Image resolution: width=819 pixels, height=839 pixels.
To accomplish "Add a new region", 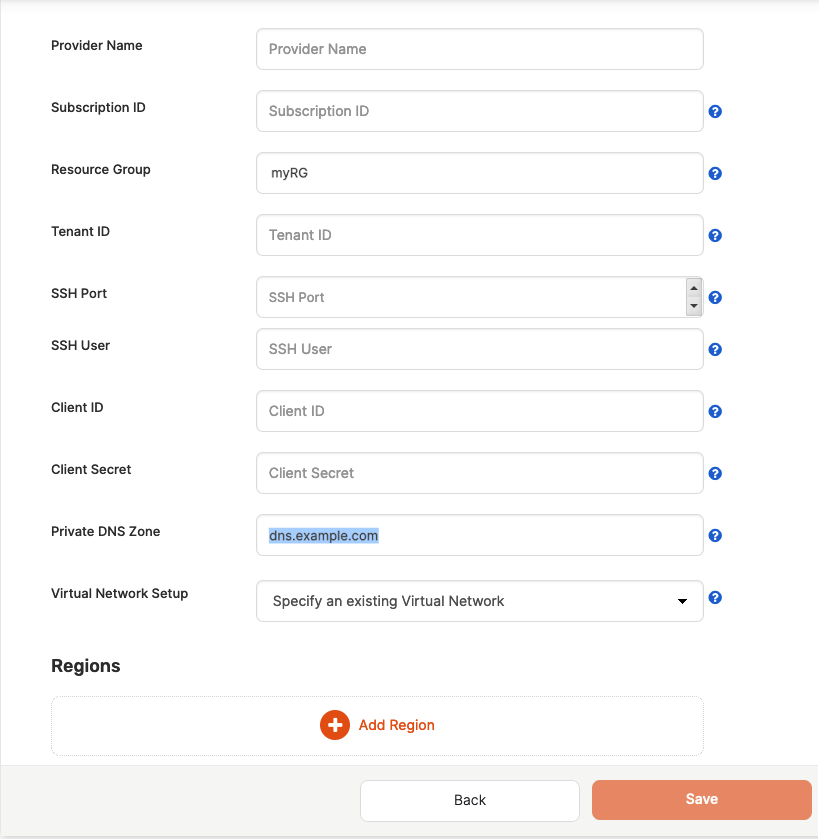I will pos(377,724).
